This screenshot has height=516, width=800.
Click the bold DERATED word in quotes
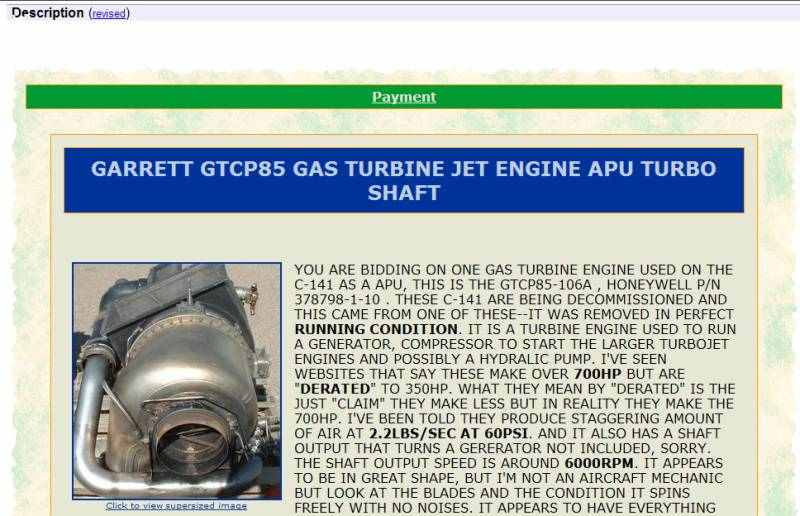click(x=335, y=389)
